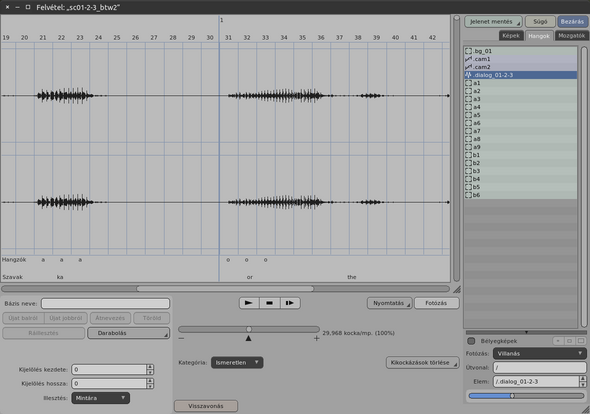Increase the Kijelölés kezdete value with the up arrow
Image resolution: width=590 pixels, height=414 pixels.
[x=150, y=367]
